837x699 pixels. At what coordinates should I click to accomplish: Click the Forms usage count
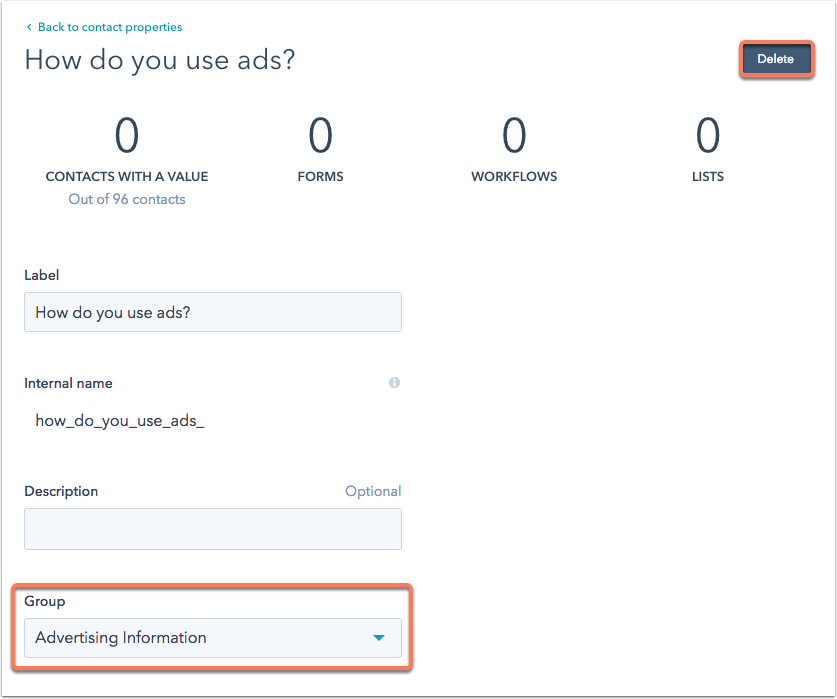click(320, 135)
